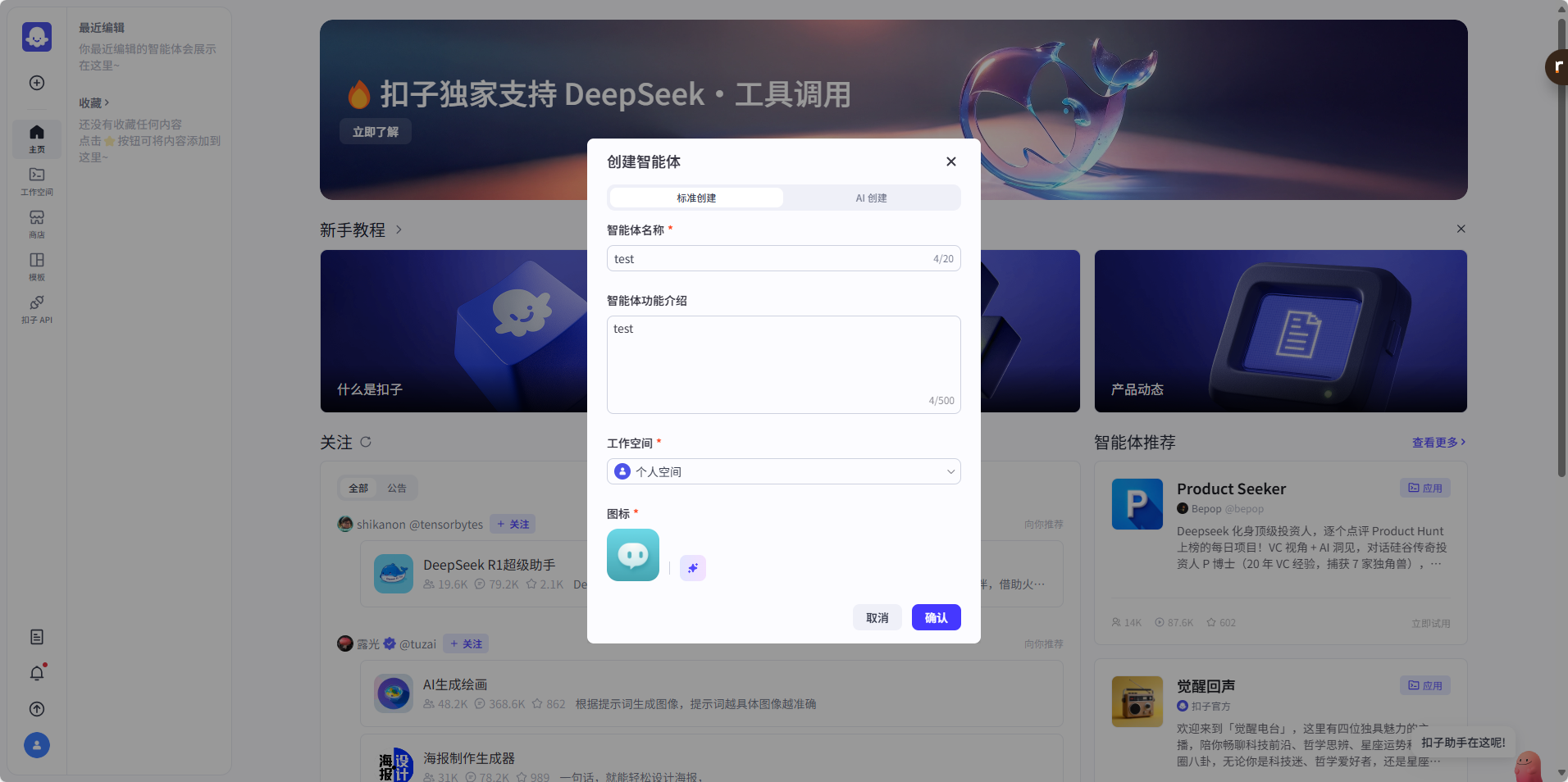Image resolution: width=1568 pixels, height=782 pixels.
Task: Click the 觉醒回声 title
Action: click(1206, 686)
